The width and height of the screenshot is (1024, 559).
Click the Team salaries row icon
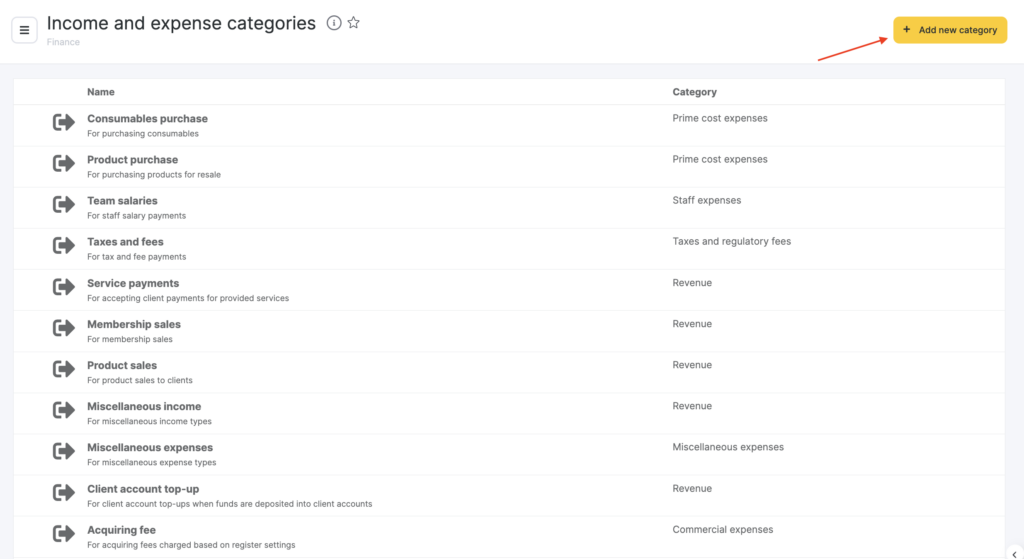click(64, 204)
